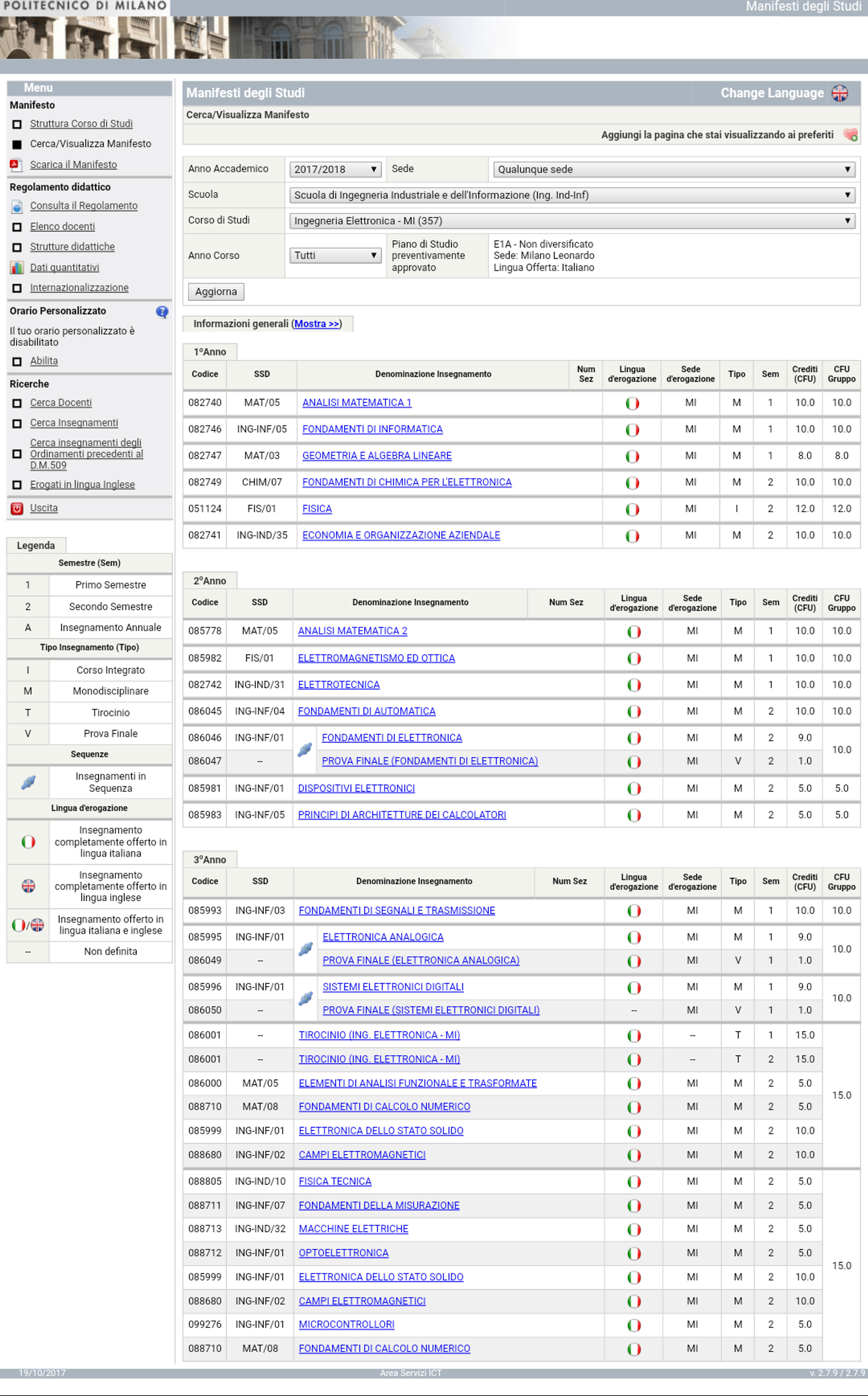Open PROVA FINALE (ELETTRONICA ANALOGICA) link
868x1396 pixels.
(421, 960)
